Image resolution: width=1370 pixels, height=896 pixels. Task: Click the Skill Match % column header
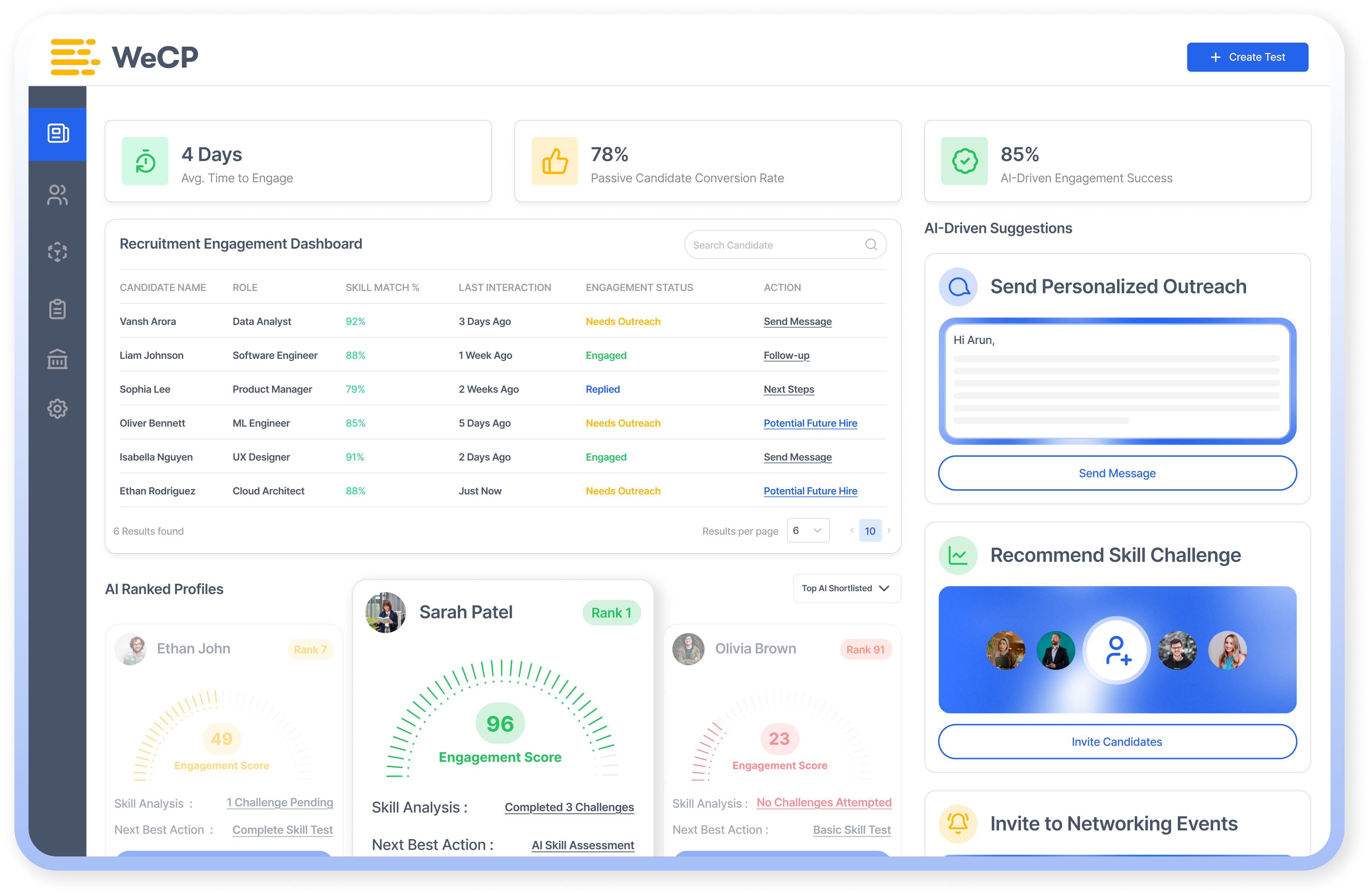coord(382,287)
